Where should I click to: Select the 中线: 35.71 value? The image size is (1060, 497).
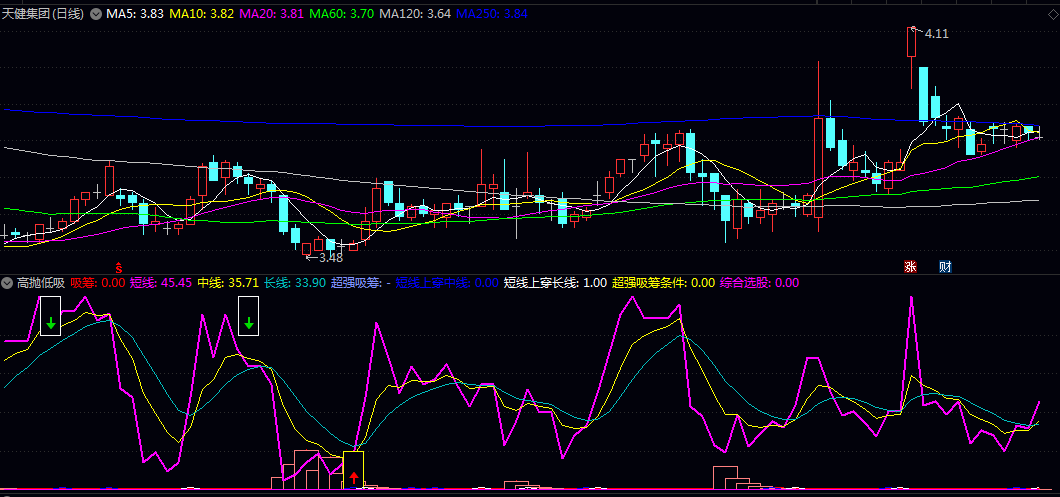pyautogui.click(x=228, y=283)
